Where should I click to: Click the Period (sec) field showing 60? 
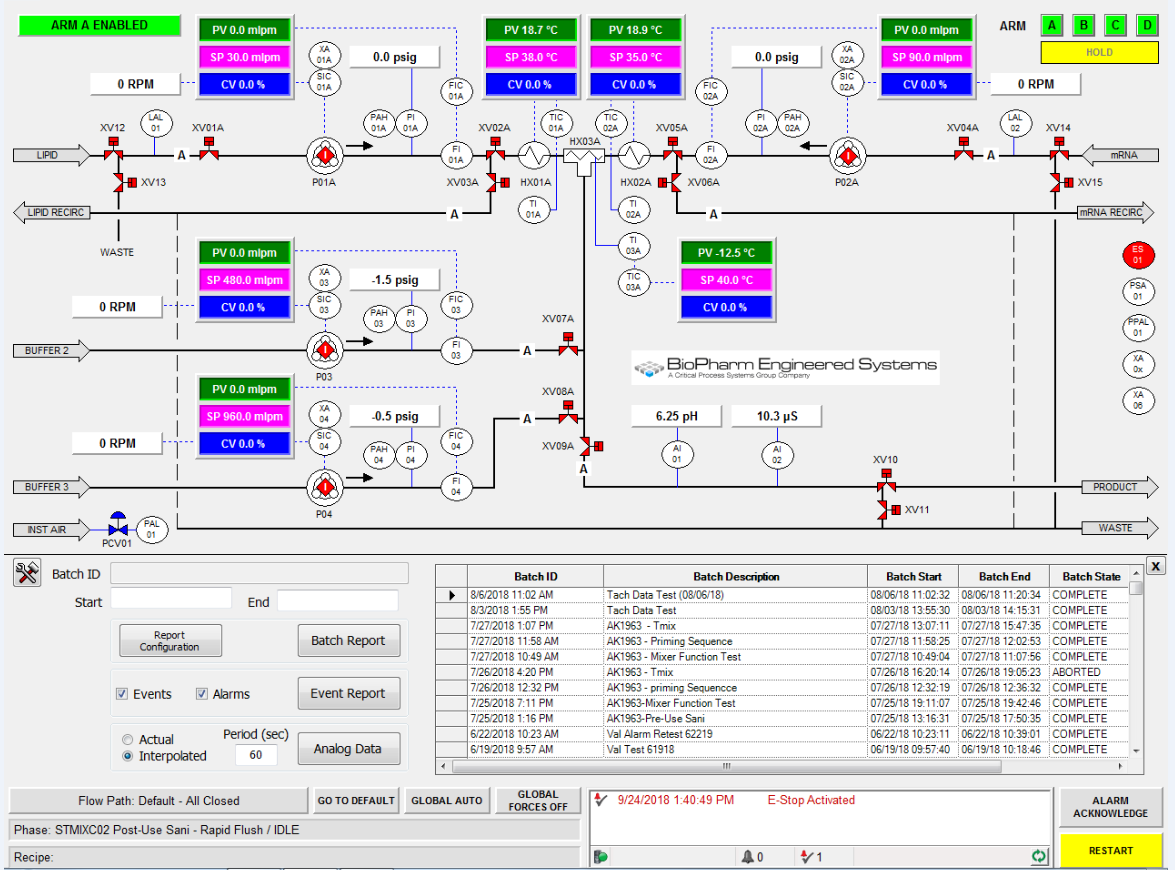click(256, 755)
